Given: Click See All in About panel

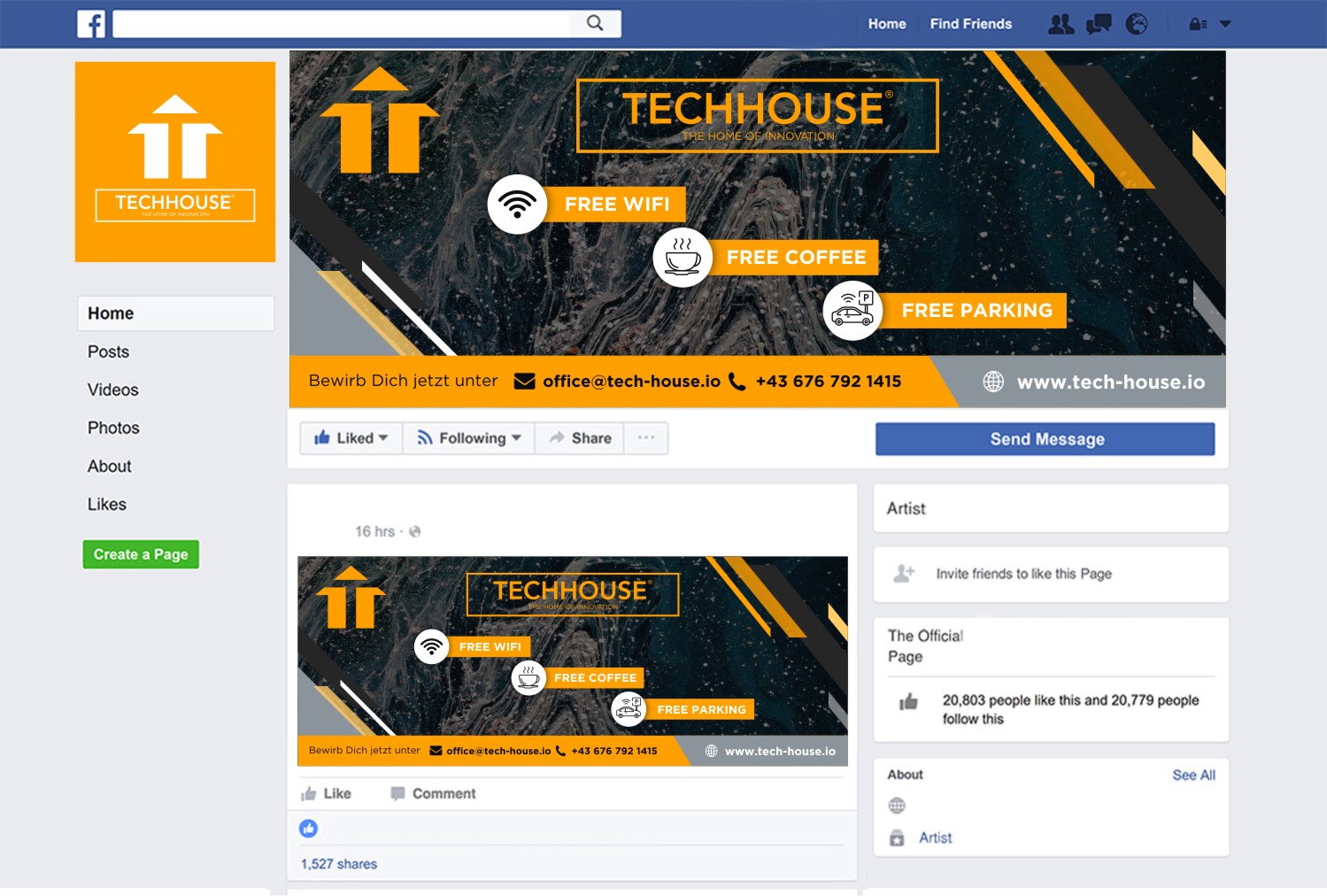Looking at the screenshot, I should pyautogui.click(x=1194, y=775).
